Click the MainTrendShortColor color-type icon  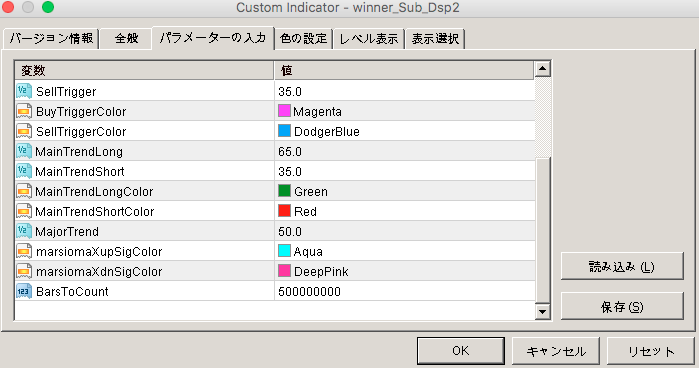pos(24,211)
